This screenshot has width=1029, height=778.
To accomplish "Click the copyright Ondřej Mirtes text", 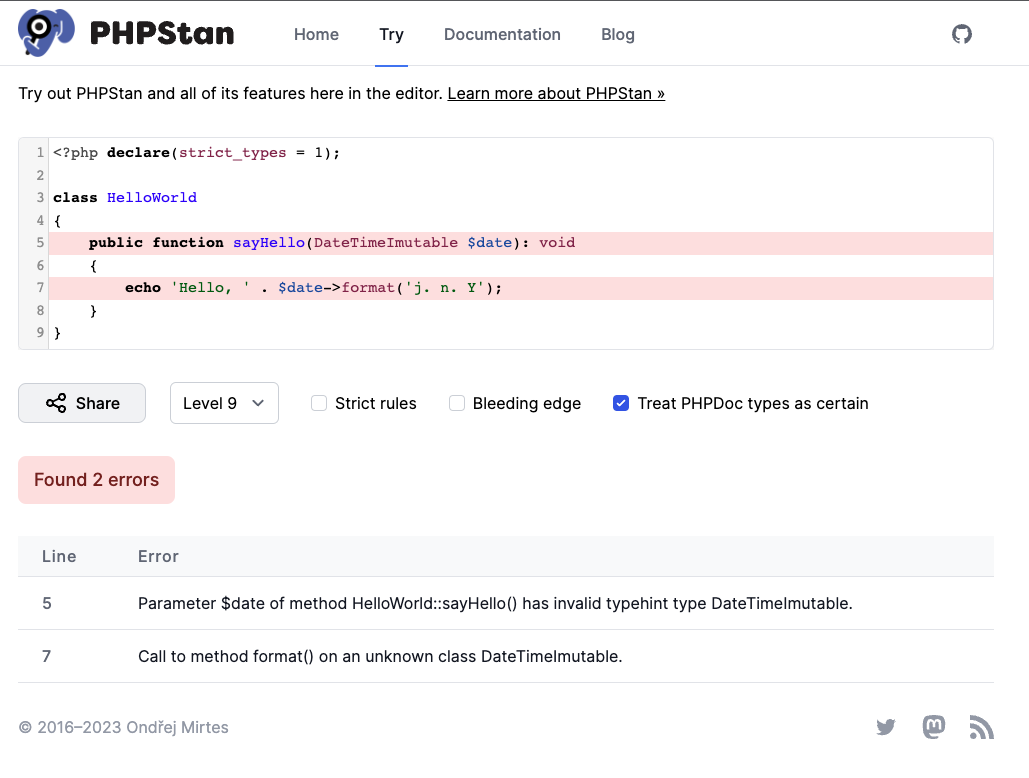I will [x=123, y=727].
